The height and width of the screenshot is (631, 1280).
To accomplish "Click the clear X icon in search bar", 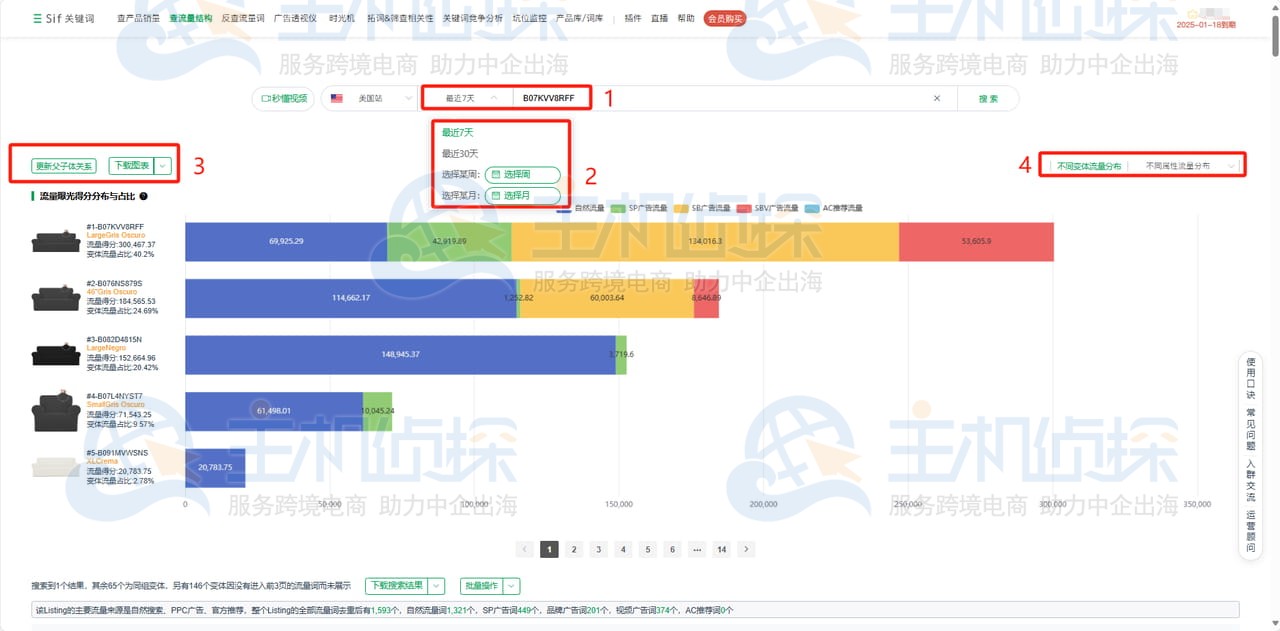I will pos(936,98).
